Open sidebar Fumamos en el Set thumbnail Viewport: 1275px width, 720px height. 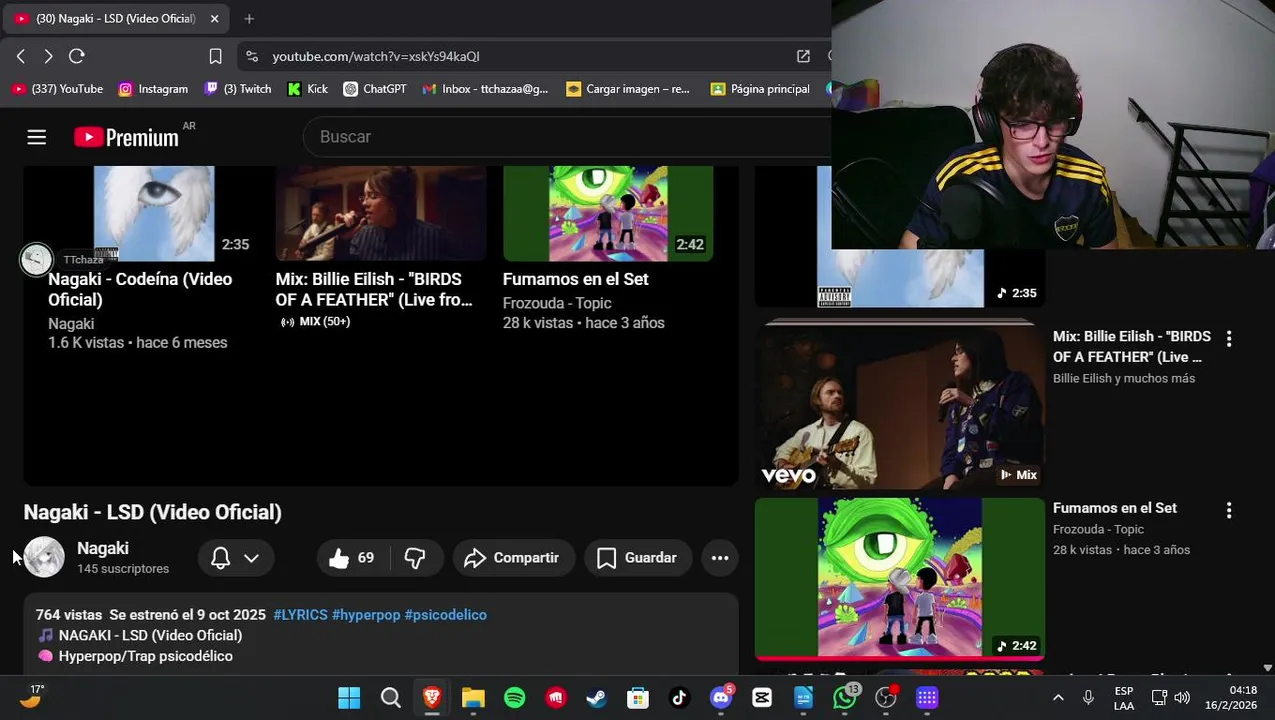[900, 579]
